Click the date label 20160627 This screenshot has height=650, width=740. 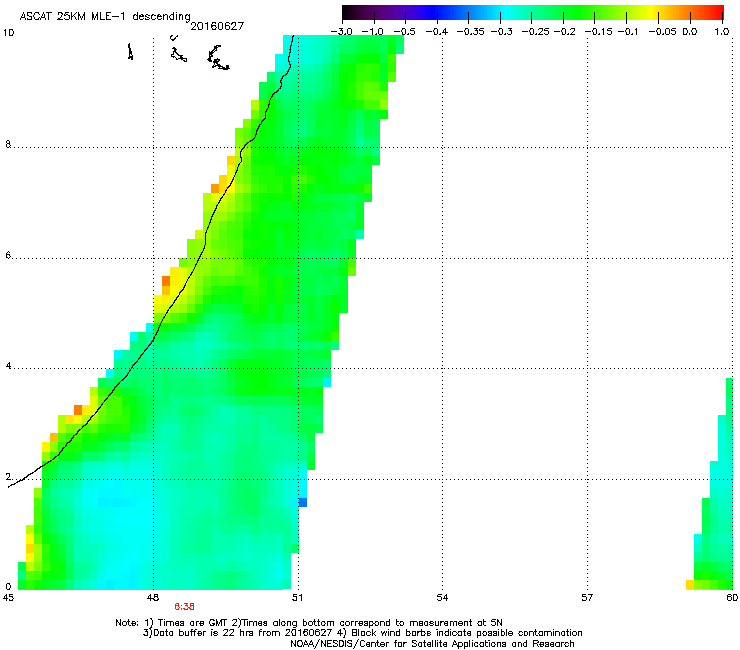point(217,26)
